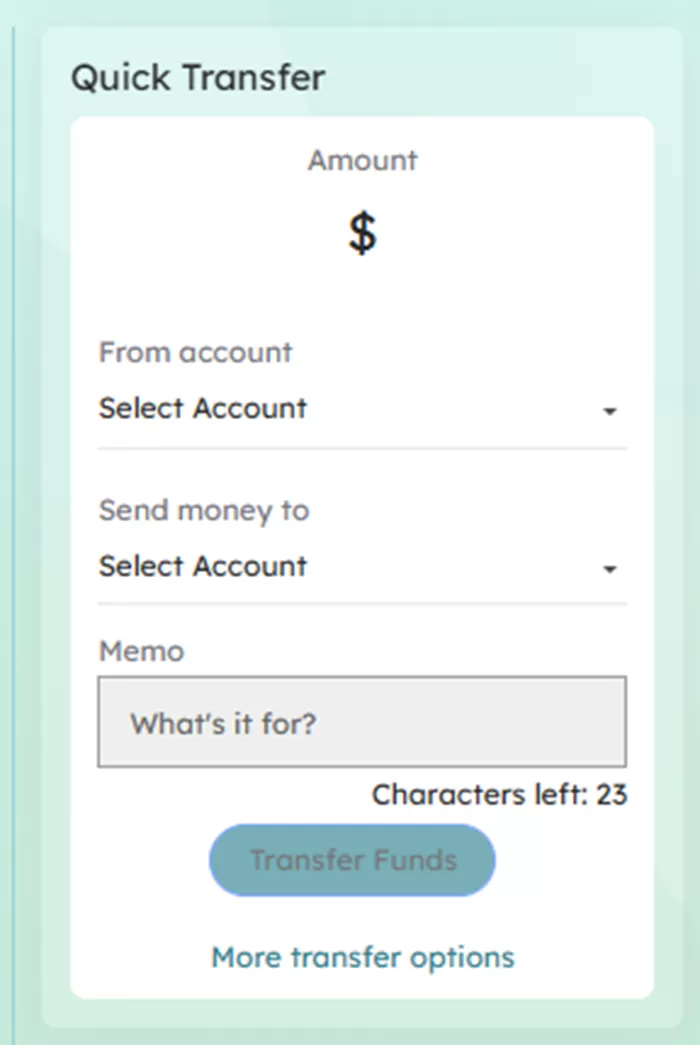700x1045 pixels.
Task: Click the From account field label
Action: [195, 352]
